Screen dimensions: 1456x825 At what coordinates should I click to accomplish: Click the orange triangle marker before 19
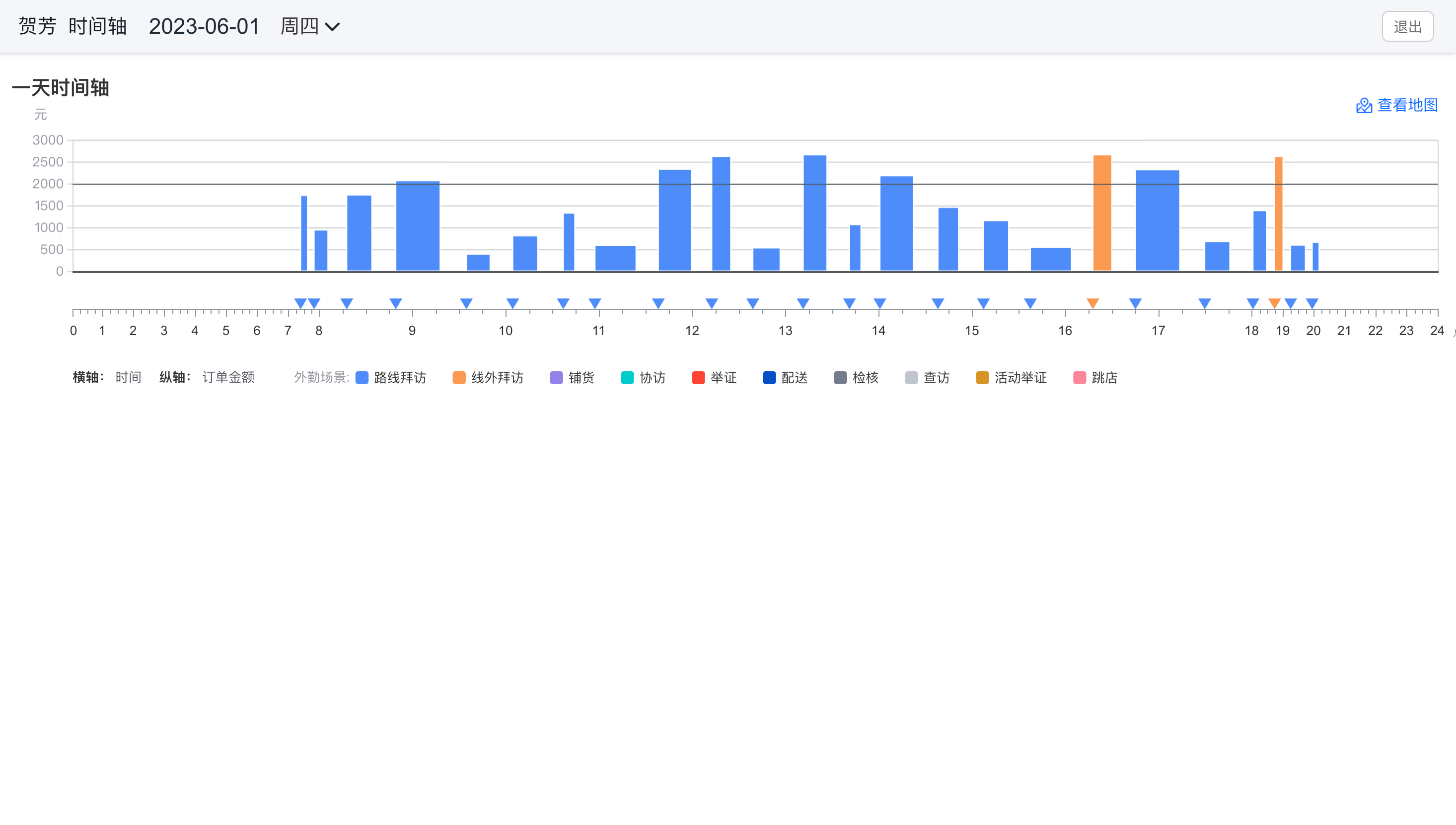1274,303
